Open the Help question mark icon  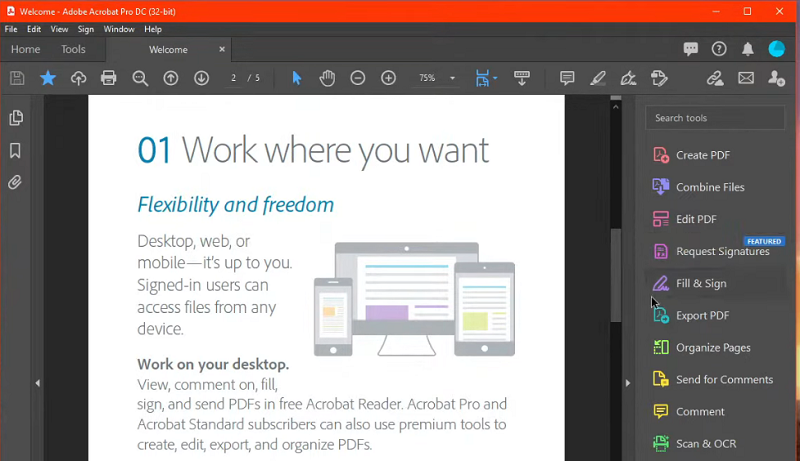[x=719, y=49]
